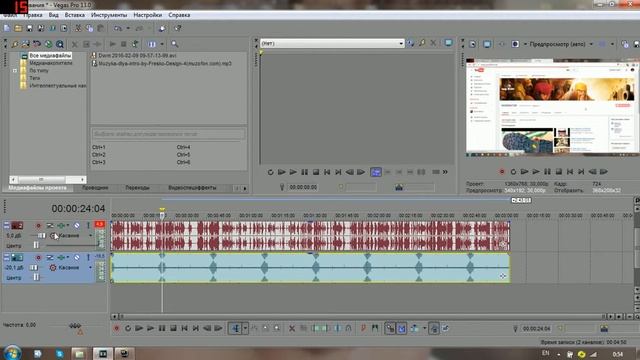The image size is (640, 360).
Task: Click the video preview thumbnail image
Action: (x=553, y=108)
